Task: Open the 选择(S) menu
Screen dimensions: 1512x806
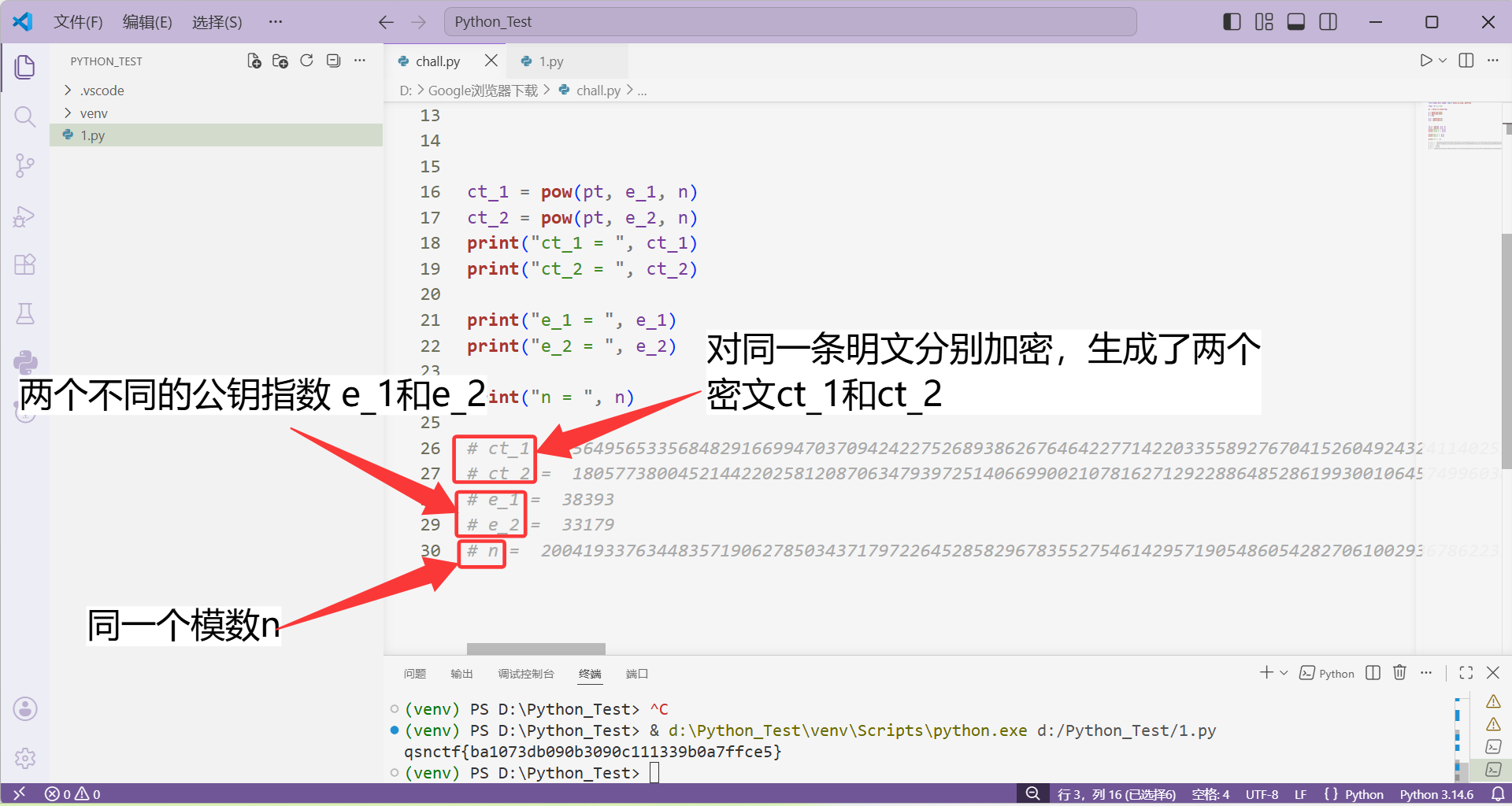Action: [x=217, y=22]
